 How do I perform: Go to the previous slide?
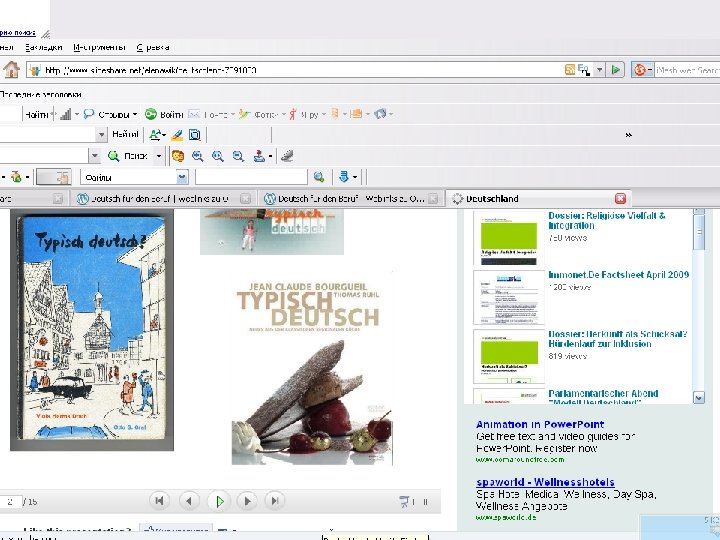pos(189,501)
